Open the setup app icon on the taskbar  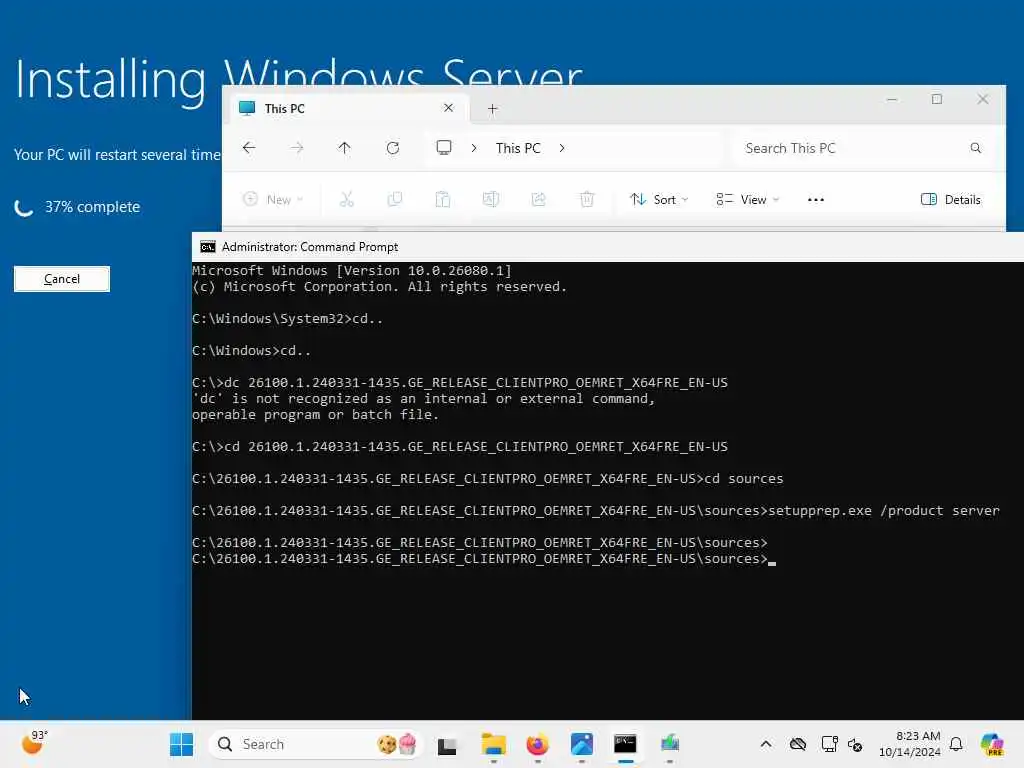[669, 744]
